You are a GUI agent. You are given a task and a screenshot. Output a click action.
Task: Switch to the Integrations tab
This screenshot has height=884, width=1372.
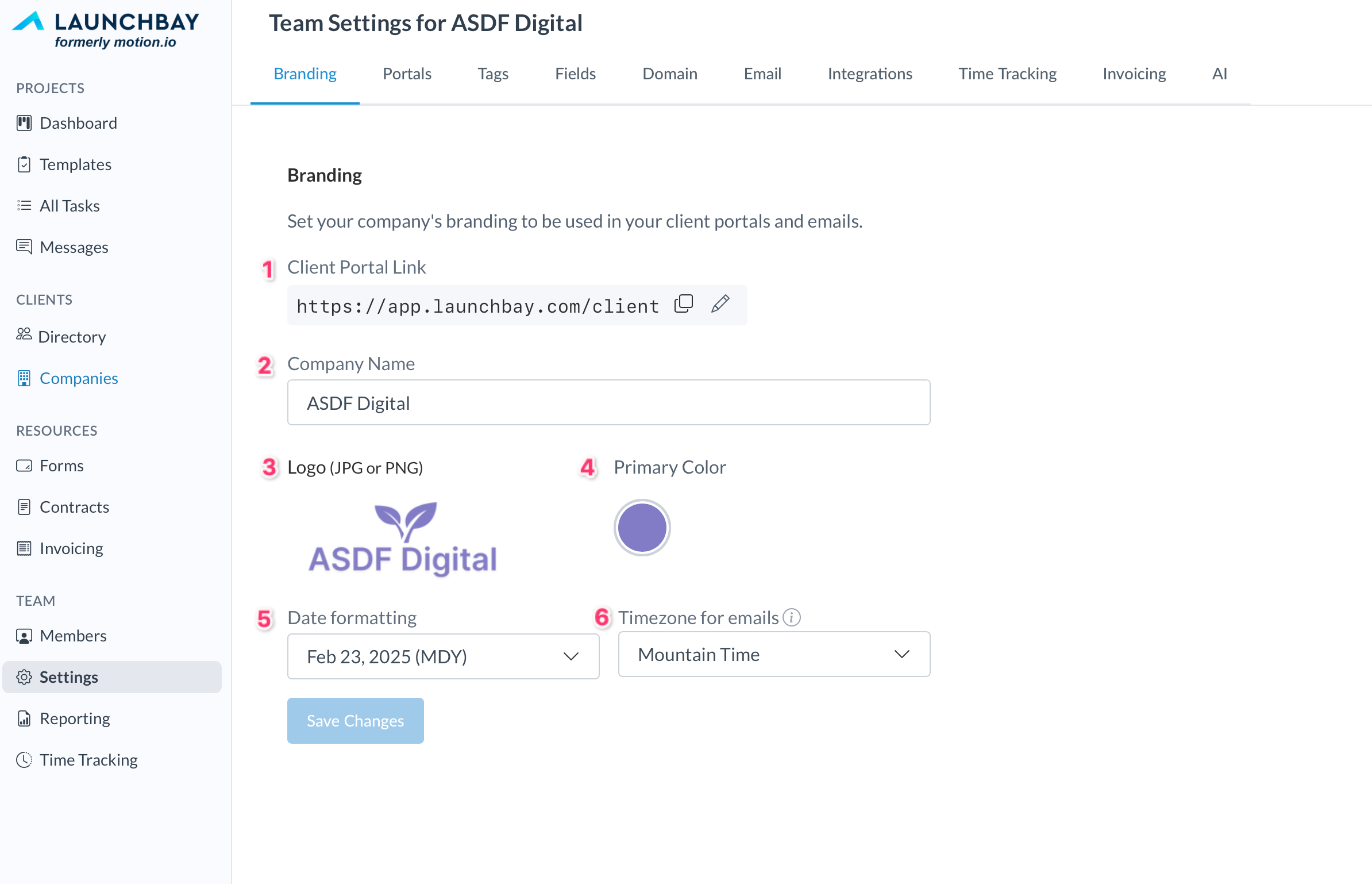point(869,74)
